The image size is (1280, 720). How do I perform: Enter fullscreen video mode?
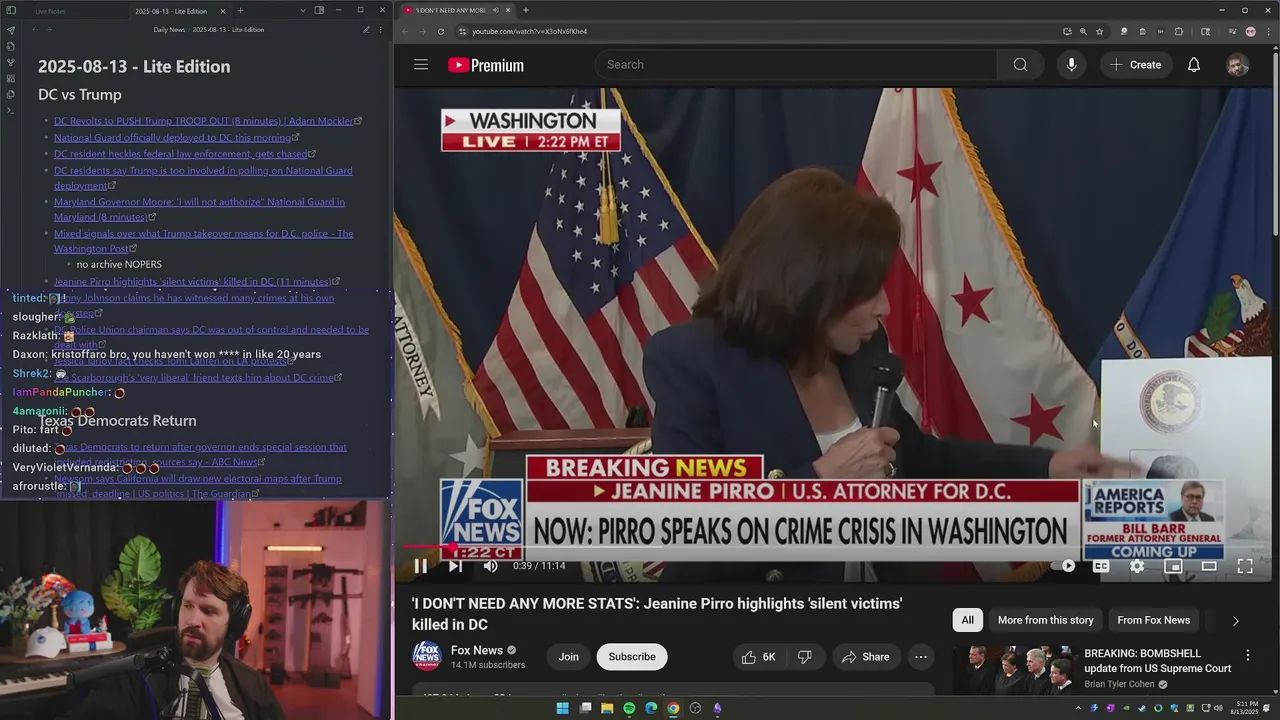click(x=1245, y=566)
